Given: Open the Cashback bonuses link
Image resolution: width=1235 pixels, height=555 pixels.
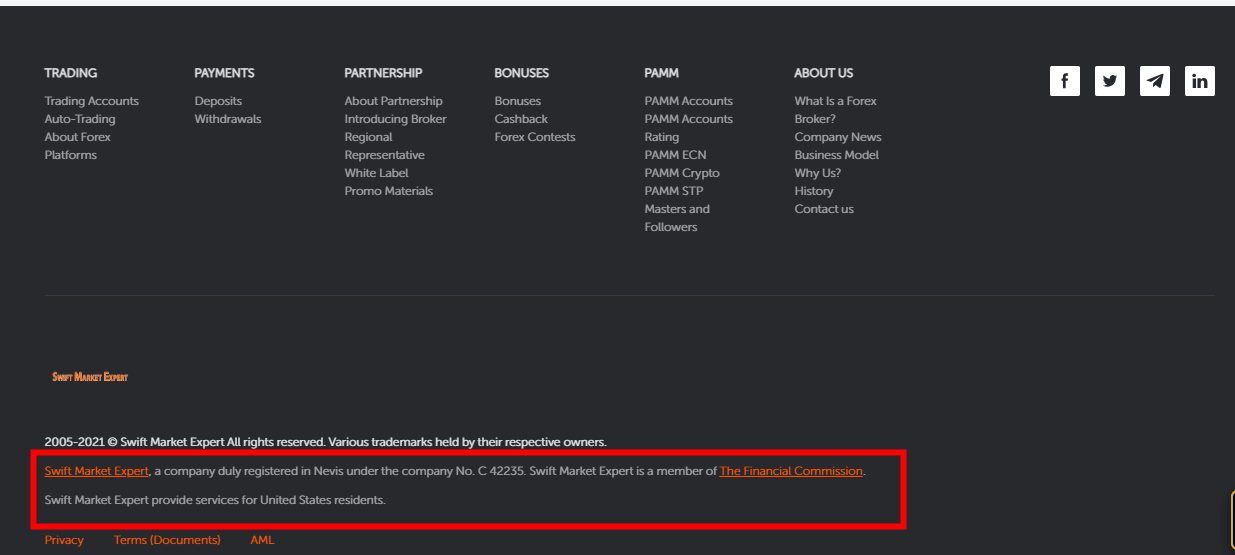Looking at the screenshot, I should [521, 119].
